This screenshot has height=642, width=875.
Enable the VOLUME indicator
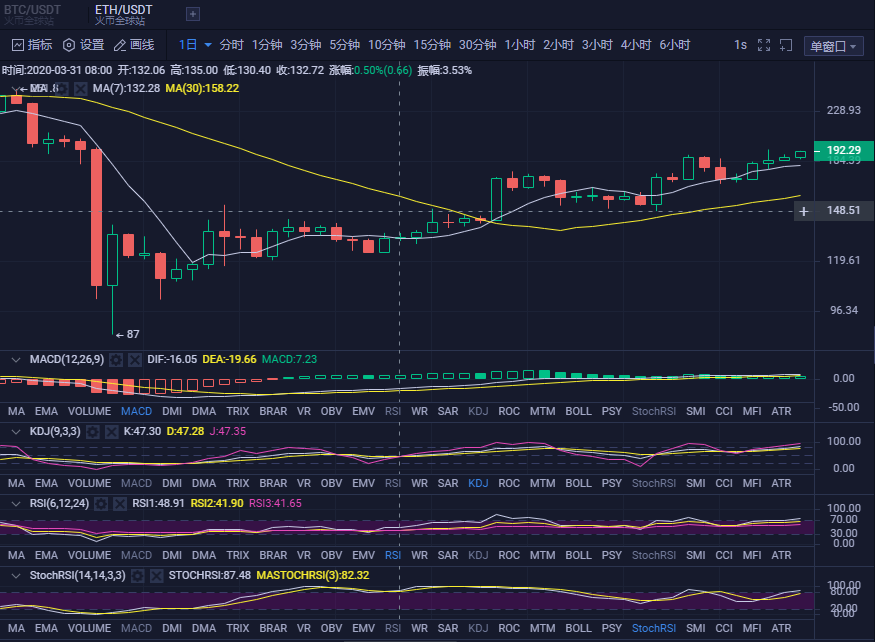(x=89, y=411)
